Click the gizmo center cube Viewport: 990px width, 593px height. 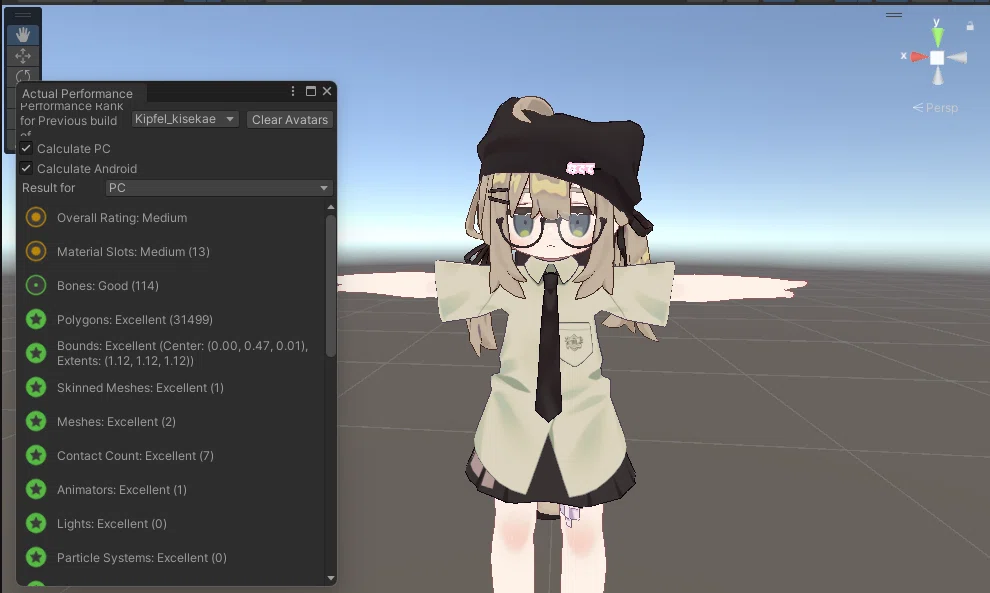[937, 58]
